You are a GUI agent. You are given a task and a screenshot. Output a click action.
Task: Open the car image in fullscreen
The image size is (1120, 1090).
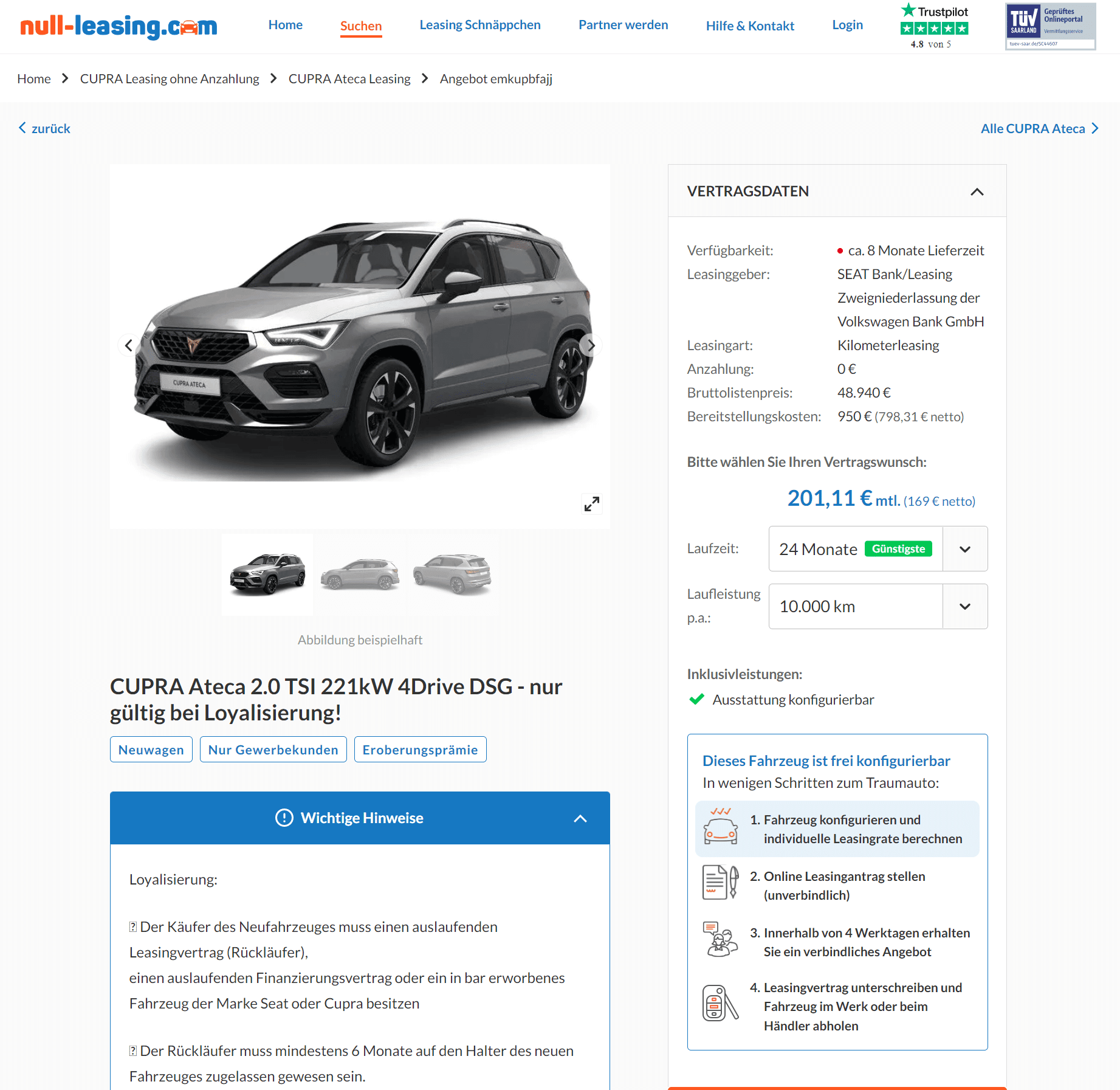click(x=592, y=503)
